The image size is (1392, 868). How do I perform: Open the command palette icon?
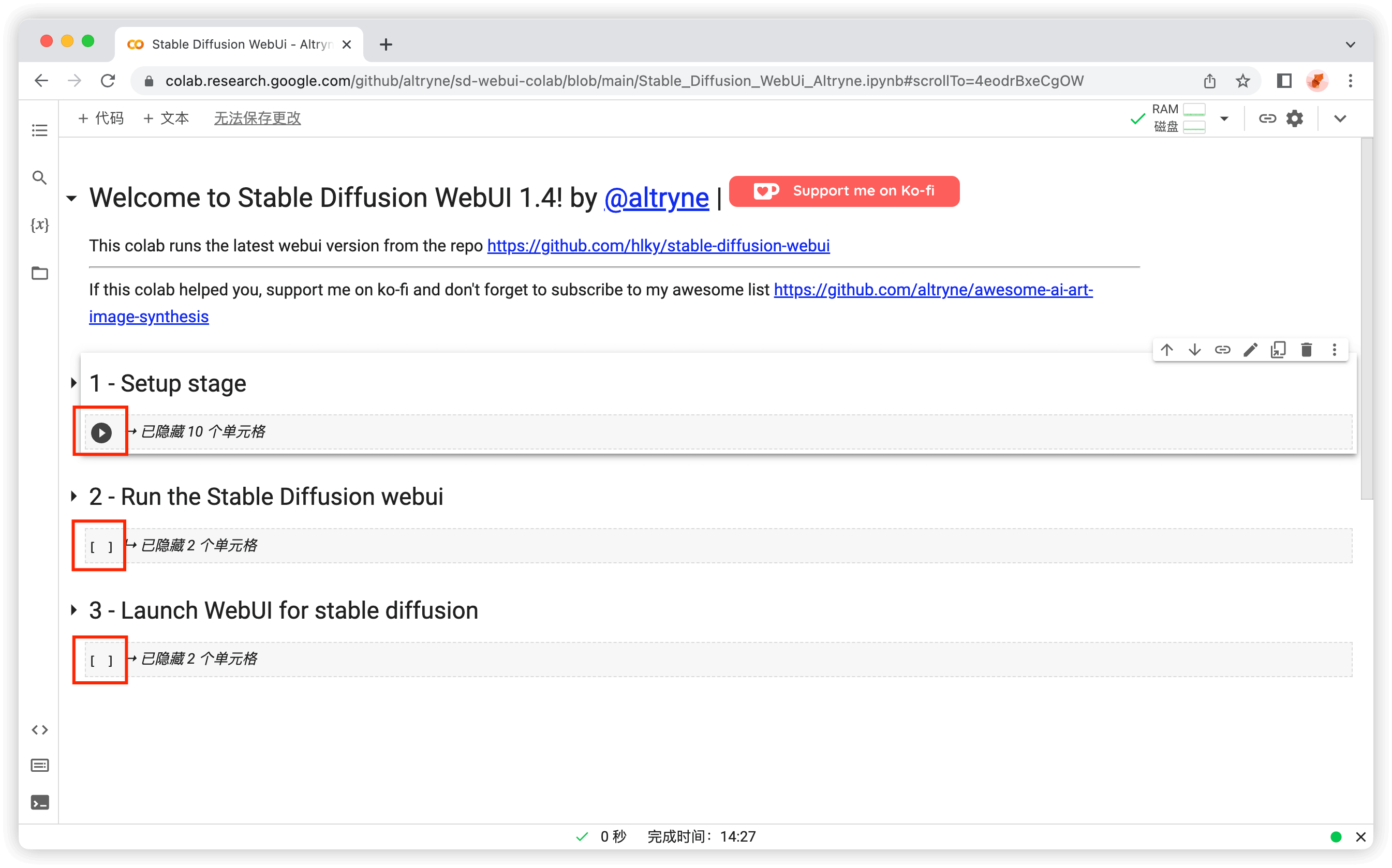(40, 765)
